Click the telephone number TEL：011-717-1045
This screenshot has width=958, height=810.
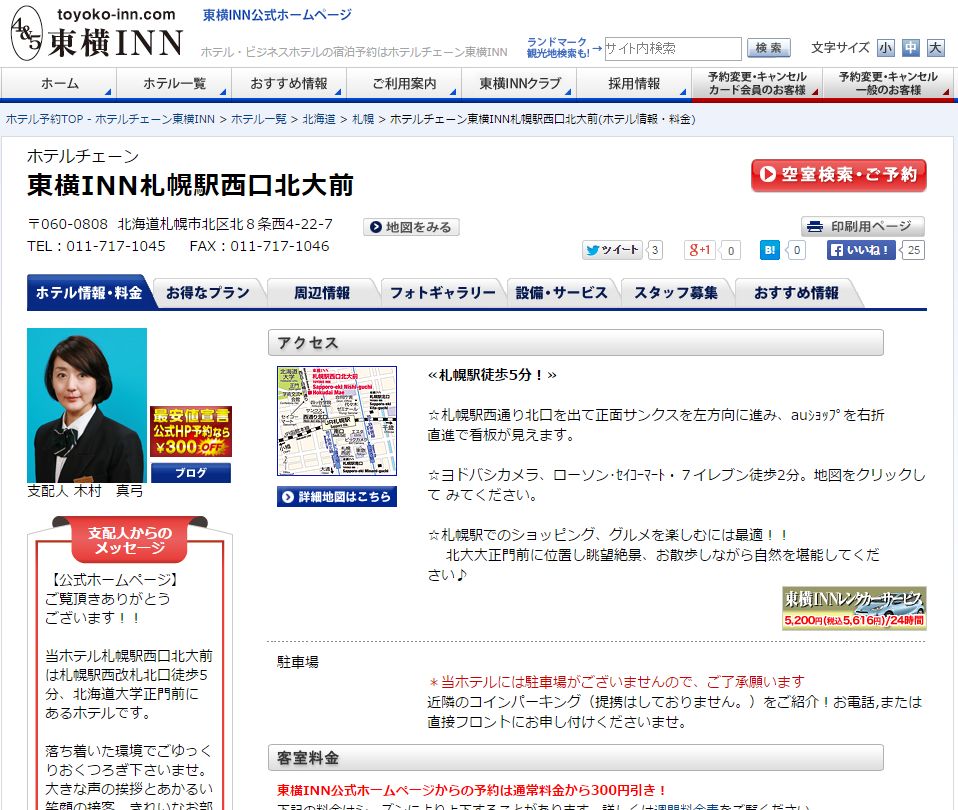tap(96, 246)
